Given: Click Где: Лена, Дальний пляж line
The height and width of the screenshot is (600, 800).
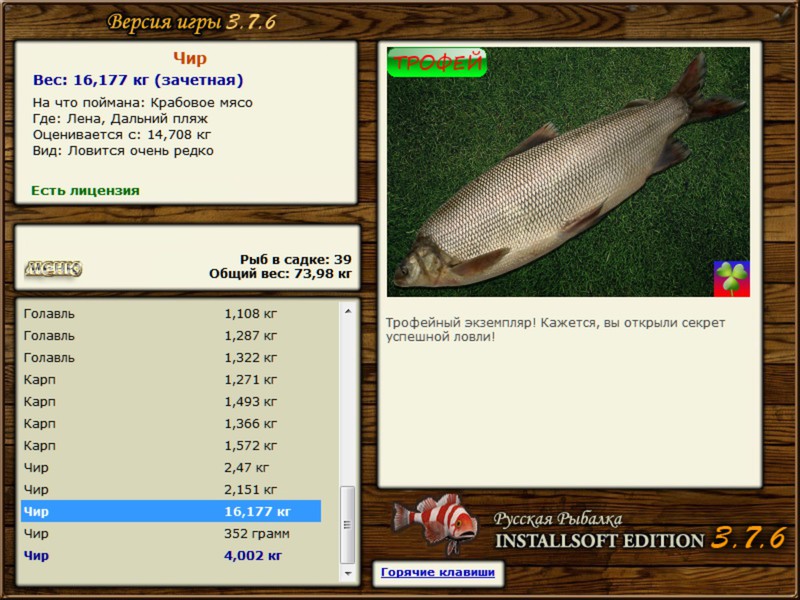Looking at the screenshot, I should 120,119.
